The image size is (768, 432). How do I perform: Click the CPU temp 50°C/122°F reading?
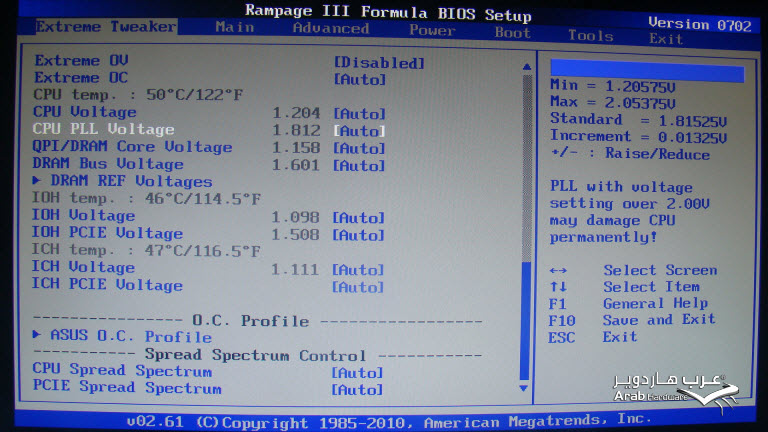pos(138,95)
